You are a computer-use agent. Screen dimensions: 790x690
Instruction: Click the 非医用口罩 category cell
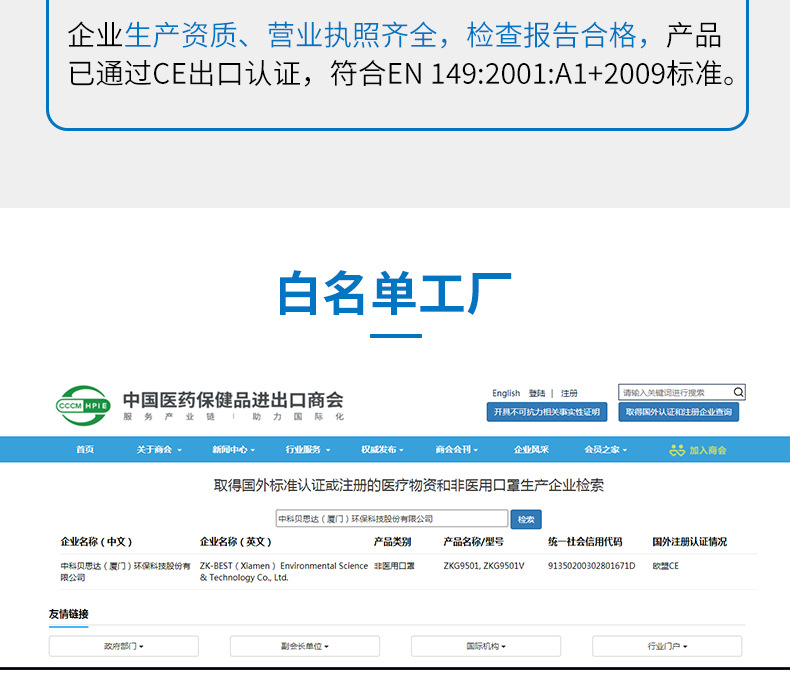pyautogui.click(x=394, y=566)
